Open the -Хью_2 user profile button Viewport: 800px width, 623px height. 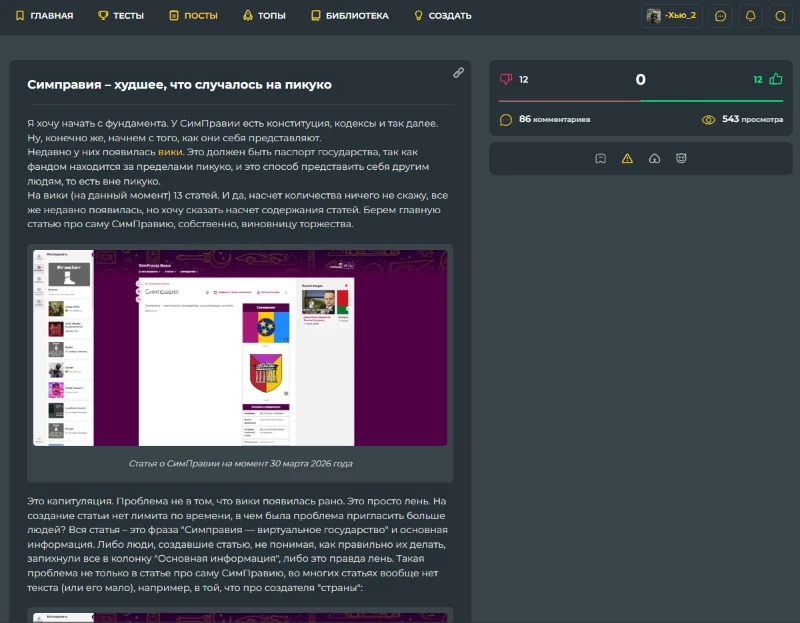[671, 16]
